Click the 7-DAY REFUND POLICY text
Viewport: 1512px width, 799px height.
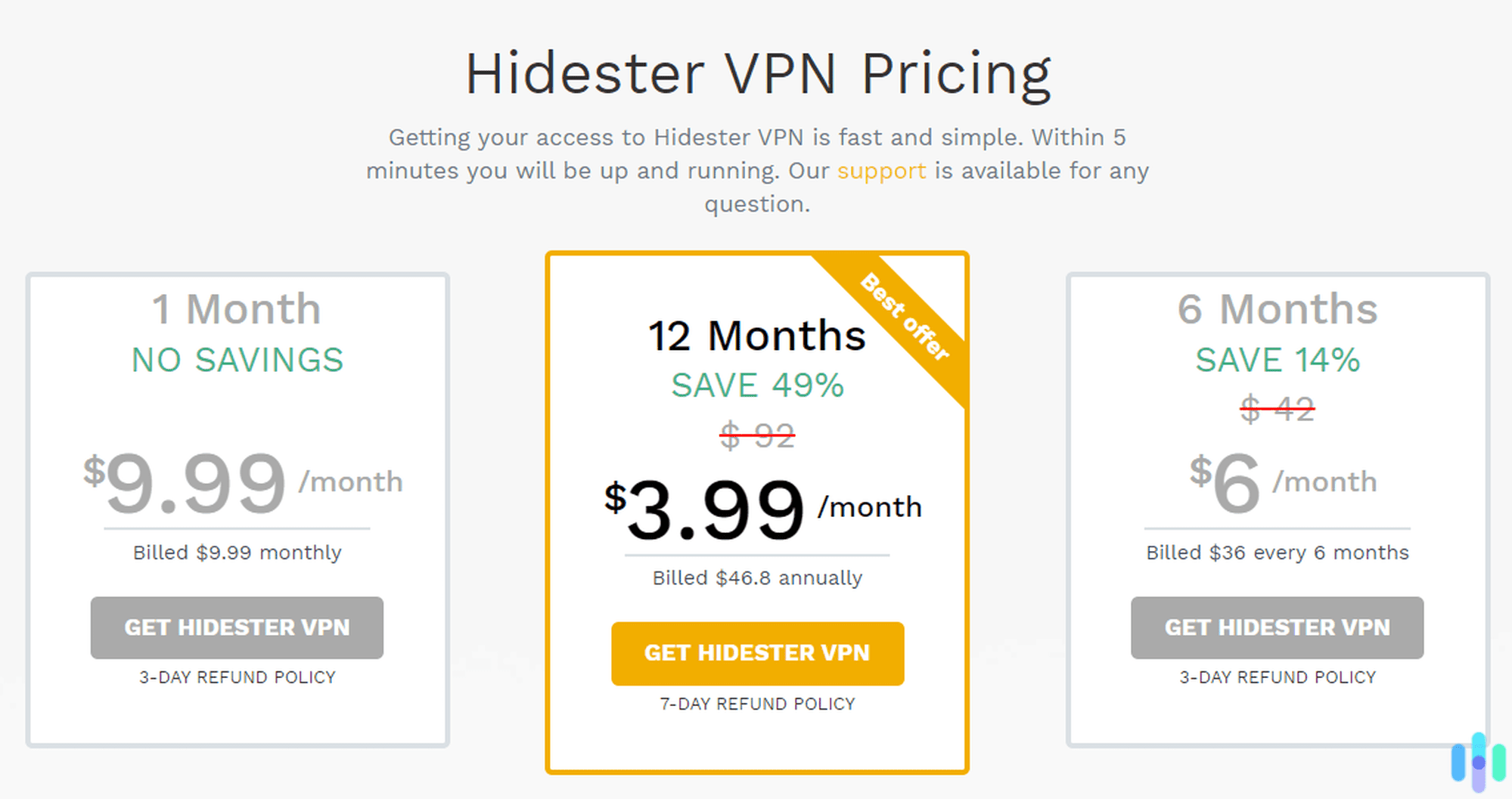point(756,703)
